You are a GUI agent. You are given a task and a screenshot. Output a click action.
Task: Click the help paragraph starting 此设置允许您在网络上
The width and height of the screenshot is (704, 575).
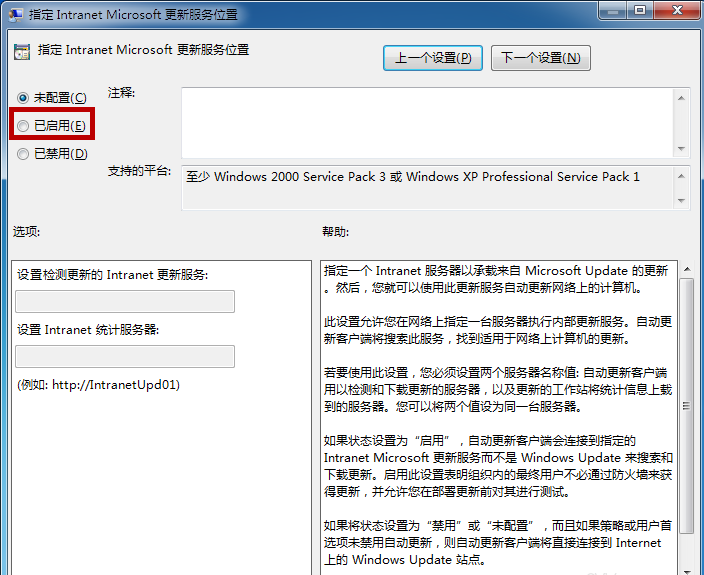[498, 330]
